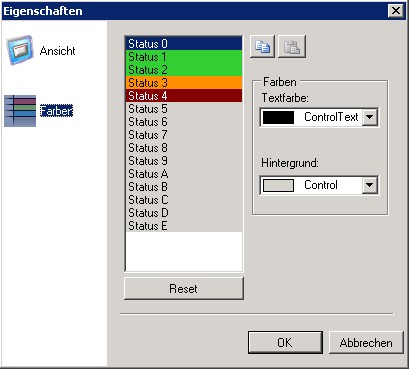Choose Status A from the list

pyautogui.click(x=184, y=174)
